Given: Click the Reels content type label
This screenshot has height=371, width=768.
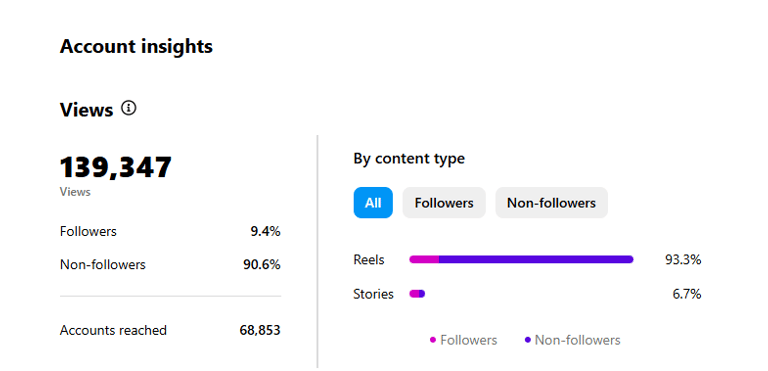Looking at the screenshot, I should [369, 259].
